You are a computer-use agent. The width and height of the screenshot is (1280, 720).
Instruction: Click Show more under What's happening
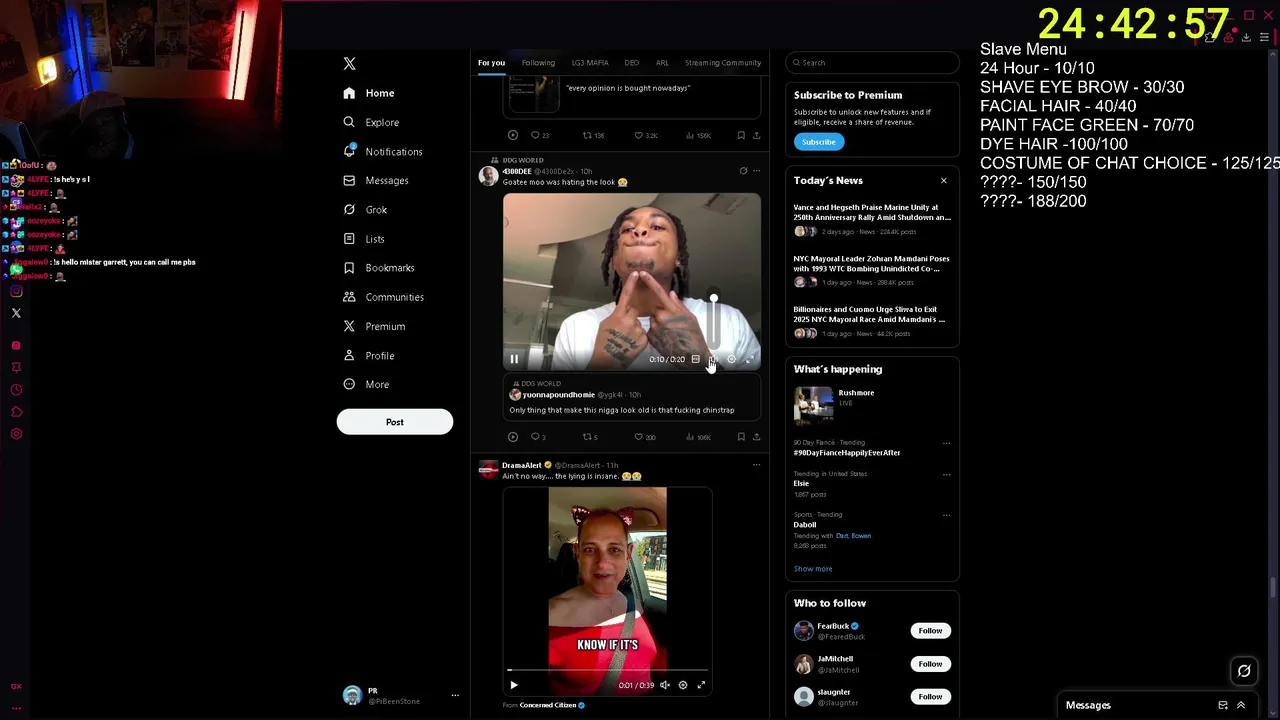tap(813, 569)
